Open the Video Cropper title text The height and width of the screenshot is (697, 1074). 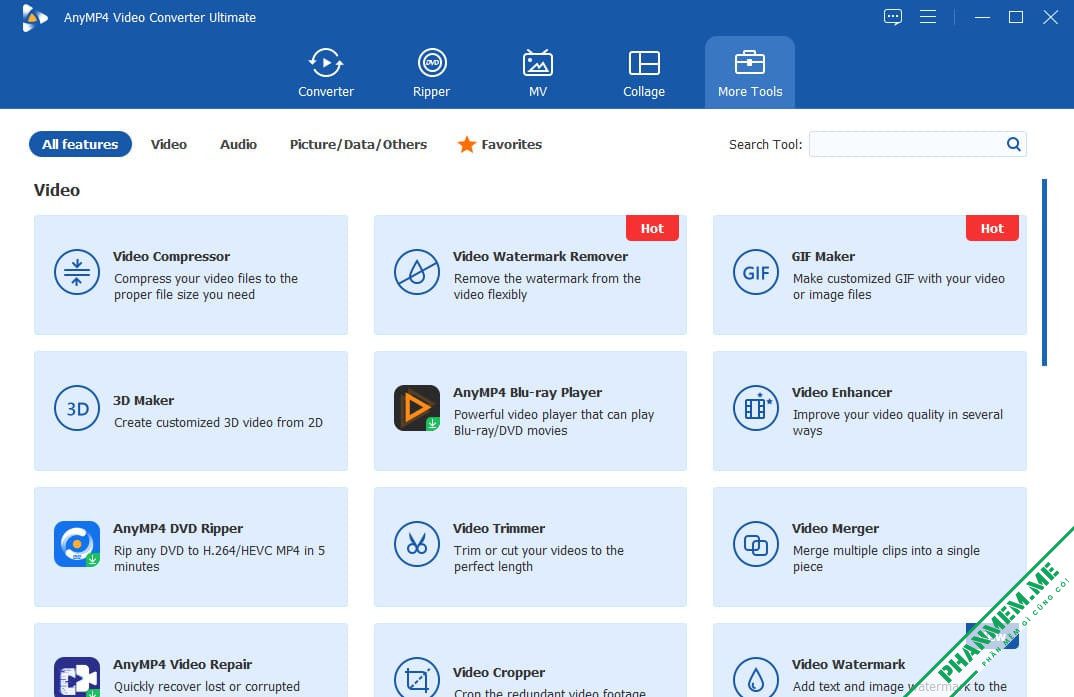499,673
